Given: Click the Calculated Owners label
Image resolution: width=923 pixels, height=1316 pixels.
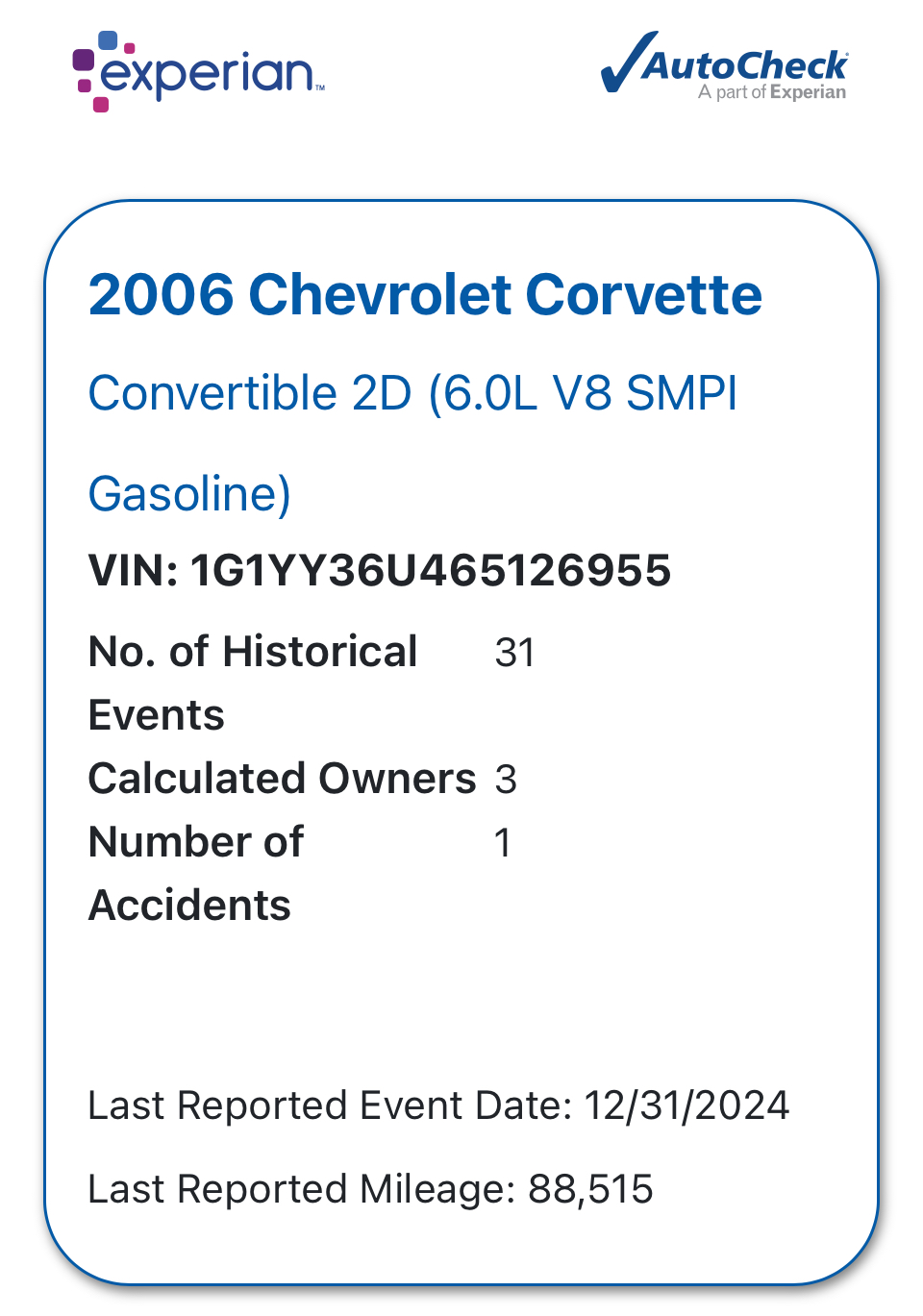Looking at the screenshot, I should tap(283, 779).
